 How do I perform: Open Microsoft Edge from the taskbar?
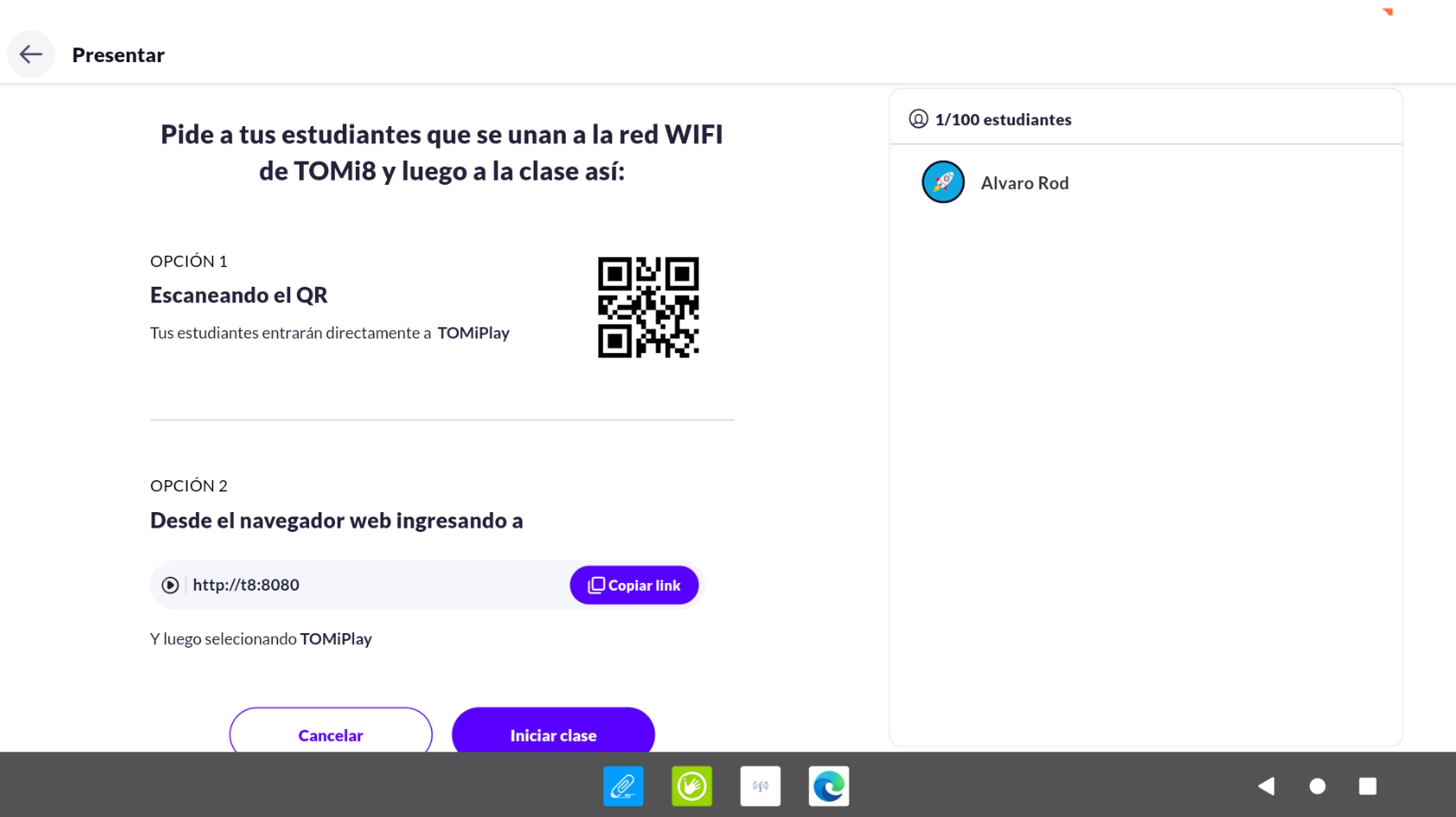(828, 786)
